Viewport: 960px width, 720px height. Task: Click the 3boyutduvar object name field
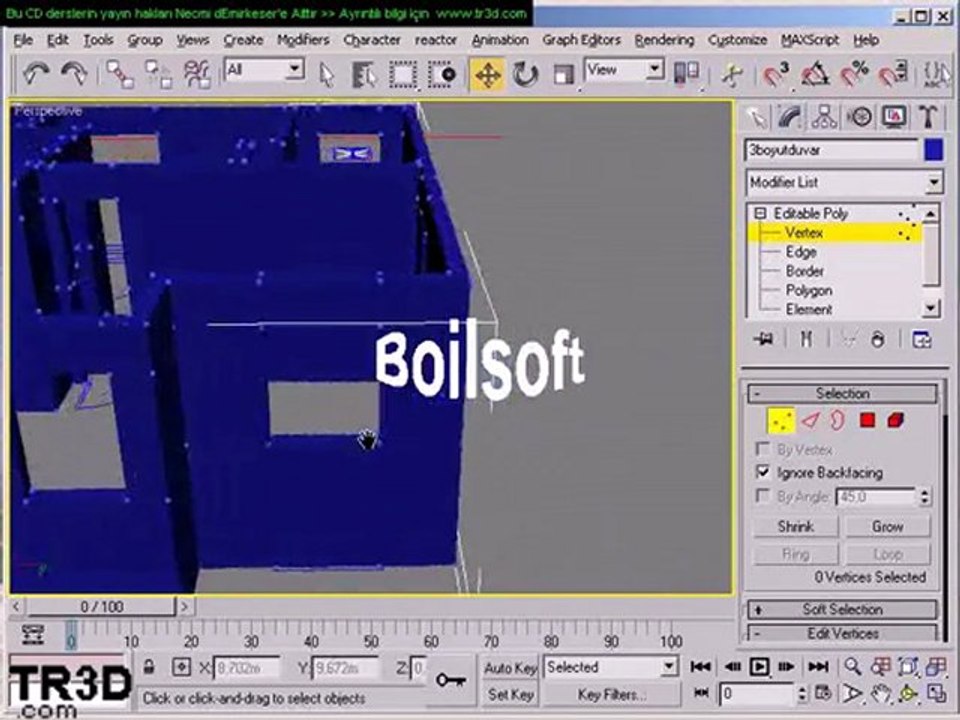pos(832,150)
